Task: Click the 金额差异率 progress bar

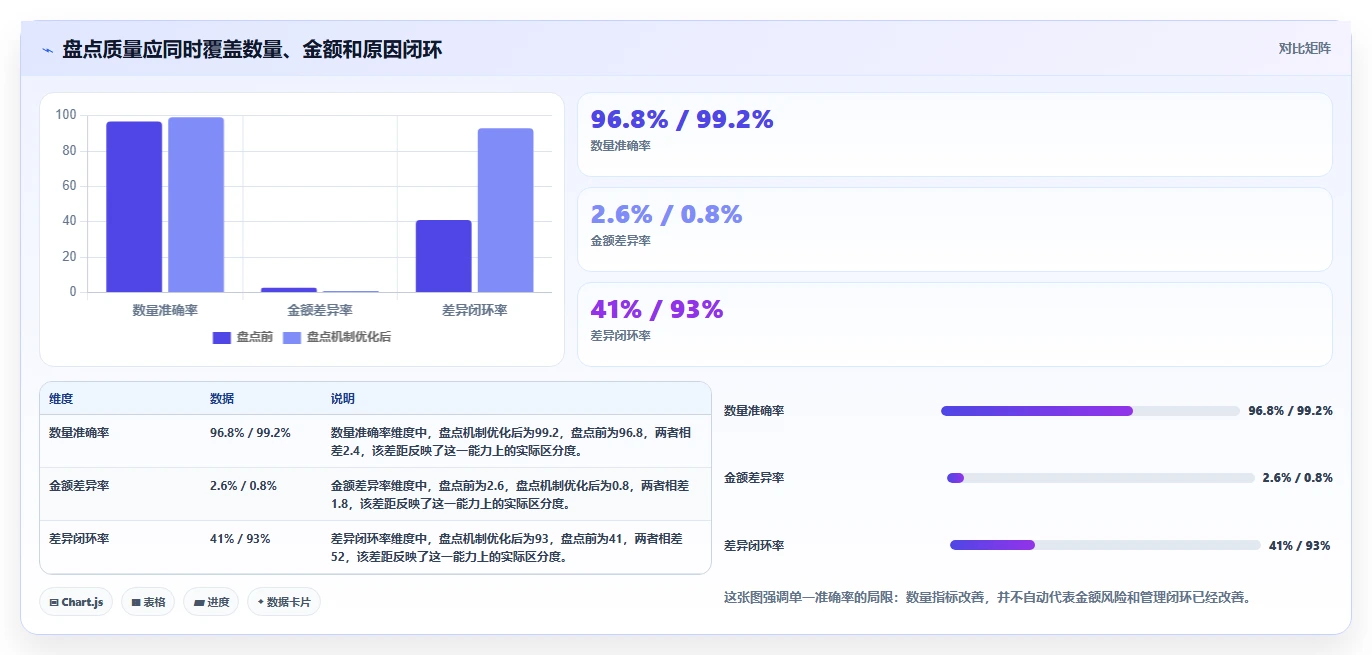Action: click(1100, 478)
